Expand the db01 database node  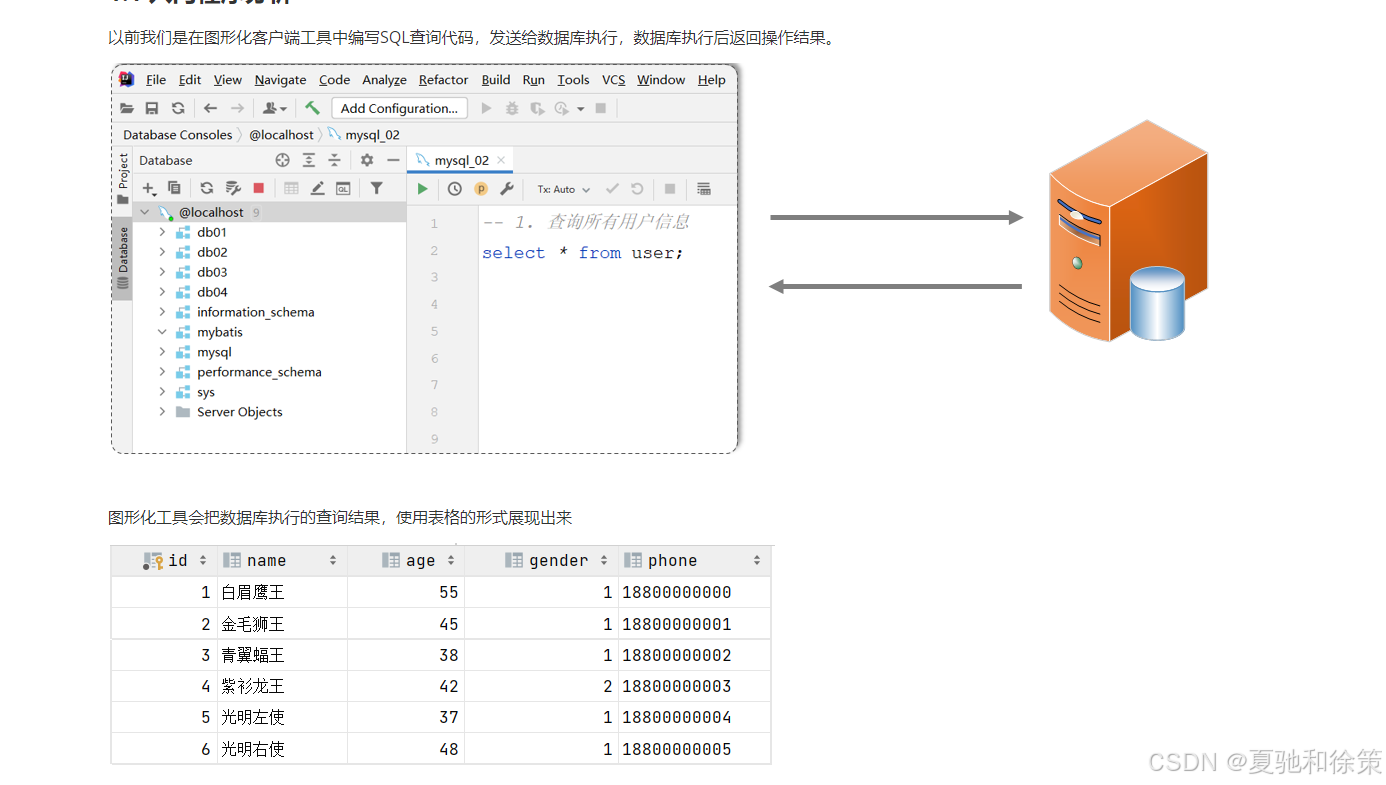click(163, 232)
